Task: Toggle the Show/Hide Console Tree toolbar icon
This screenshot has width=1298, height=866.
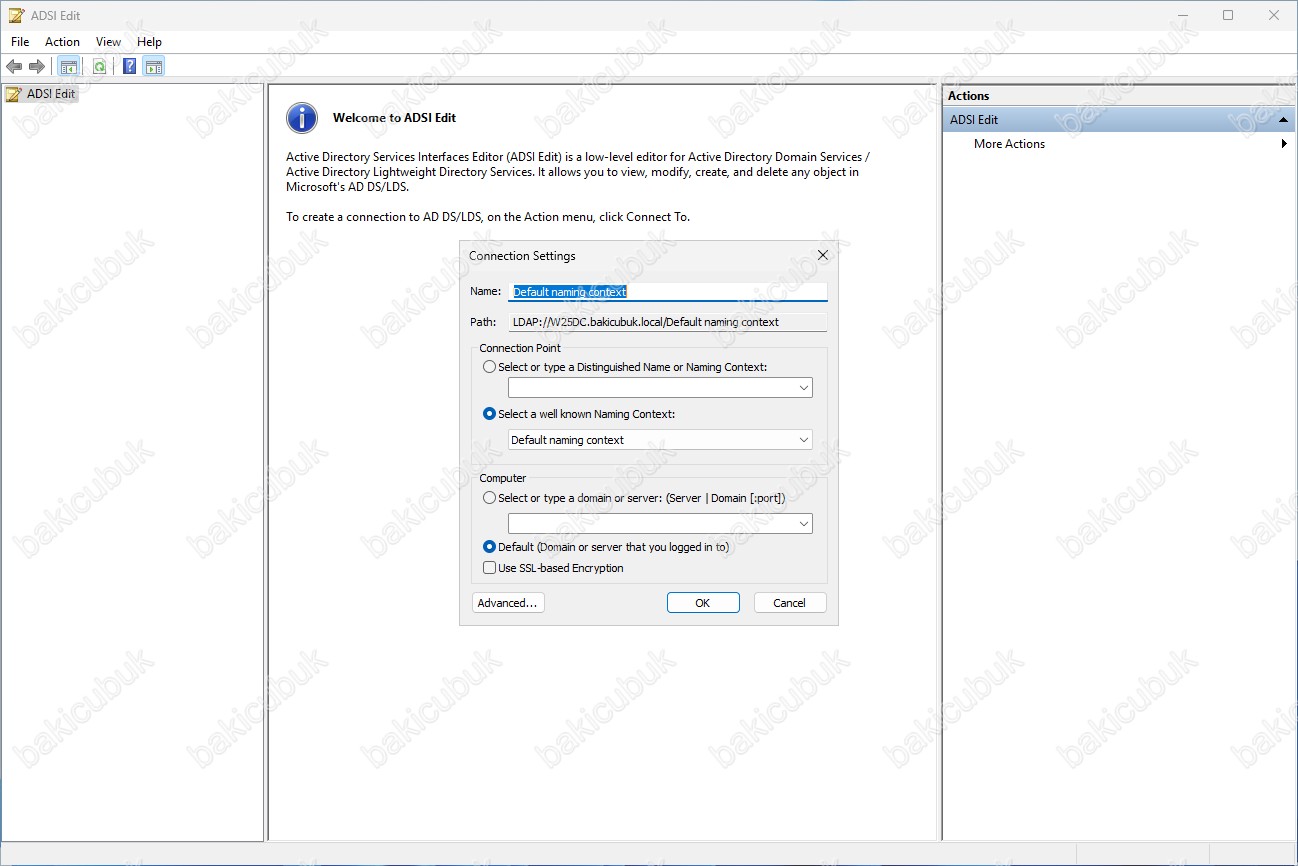Action: [69, 67]
